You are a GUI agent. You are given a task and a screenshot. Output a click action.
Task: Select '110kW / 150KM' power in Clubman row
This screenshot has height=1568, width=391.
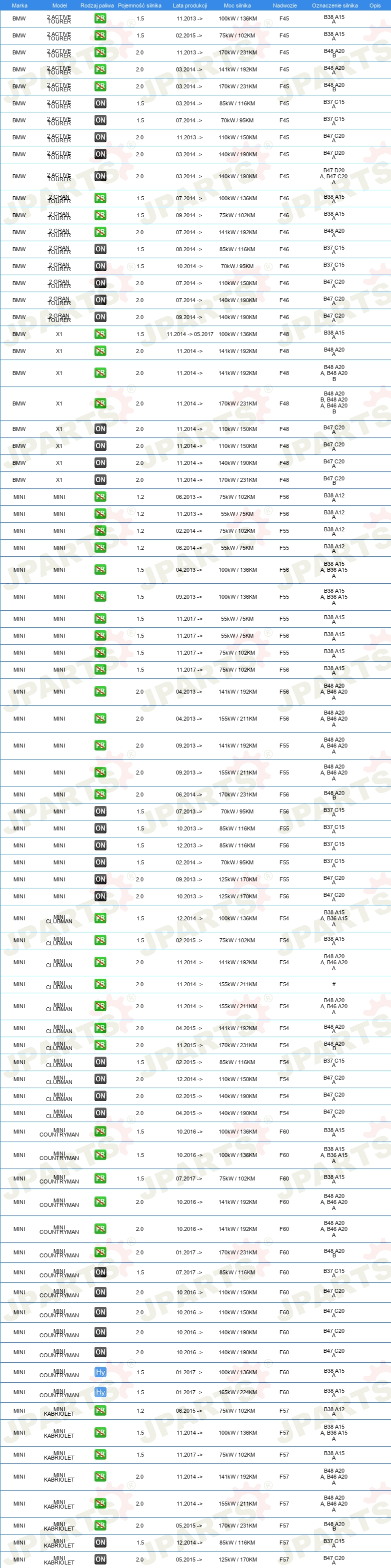point(238,1079)
